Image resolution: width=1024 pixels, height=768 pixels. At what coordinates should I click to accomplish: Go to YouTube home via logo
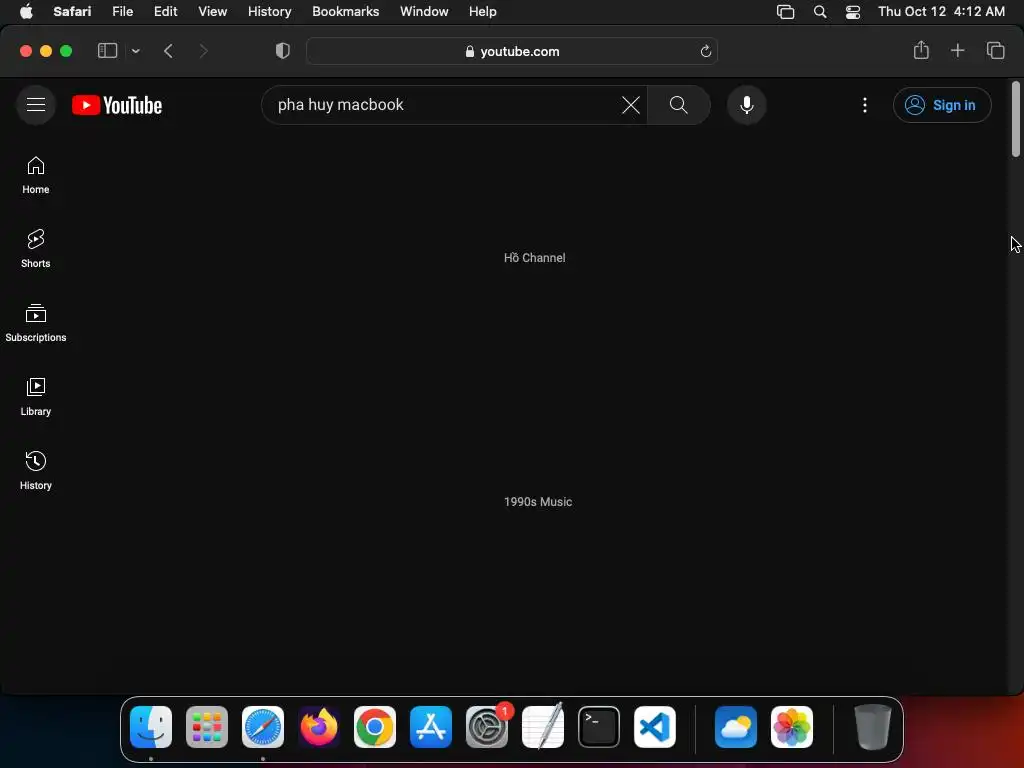(x=117, y=105)
